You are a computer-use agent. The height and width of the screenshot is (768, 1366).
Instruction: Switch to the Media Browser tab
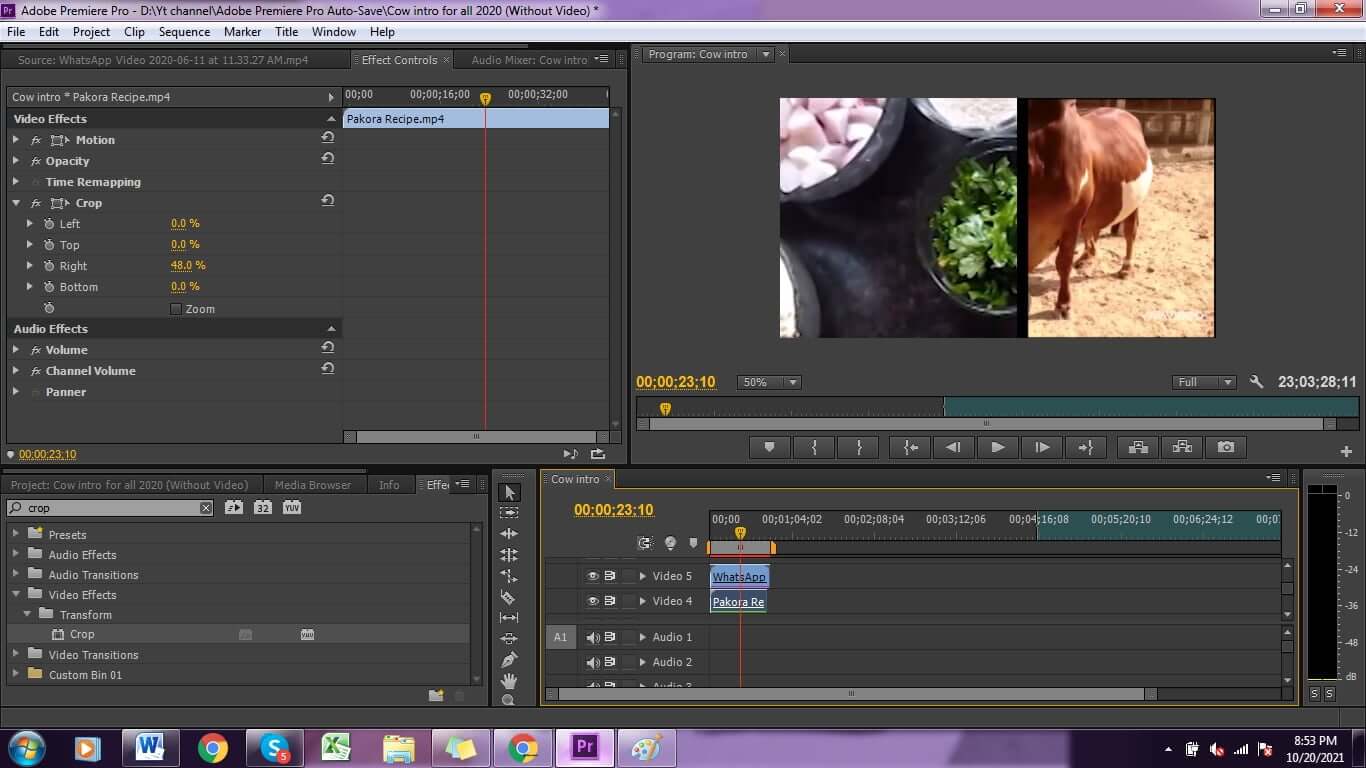(313, 485)
